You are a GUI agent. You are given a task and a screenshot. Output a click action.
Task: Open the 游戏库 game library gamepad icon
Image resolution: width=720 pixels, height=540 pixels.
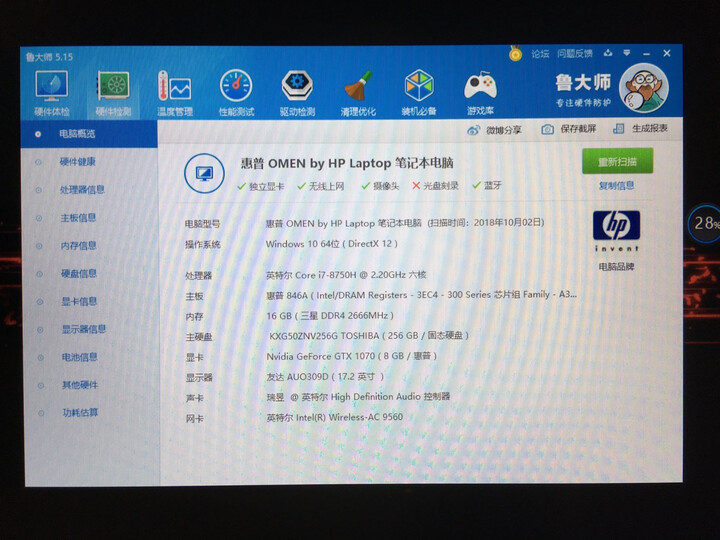[480, 93]
